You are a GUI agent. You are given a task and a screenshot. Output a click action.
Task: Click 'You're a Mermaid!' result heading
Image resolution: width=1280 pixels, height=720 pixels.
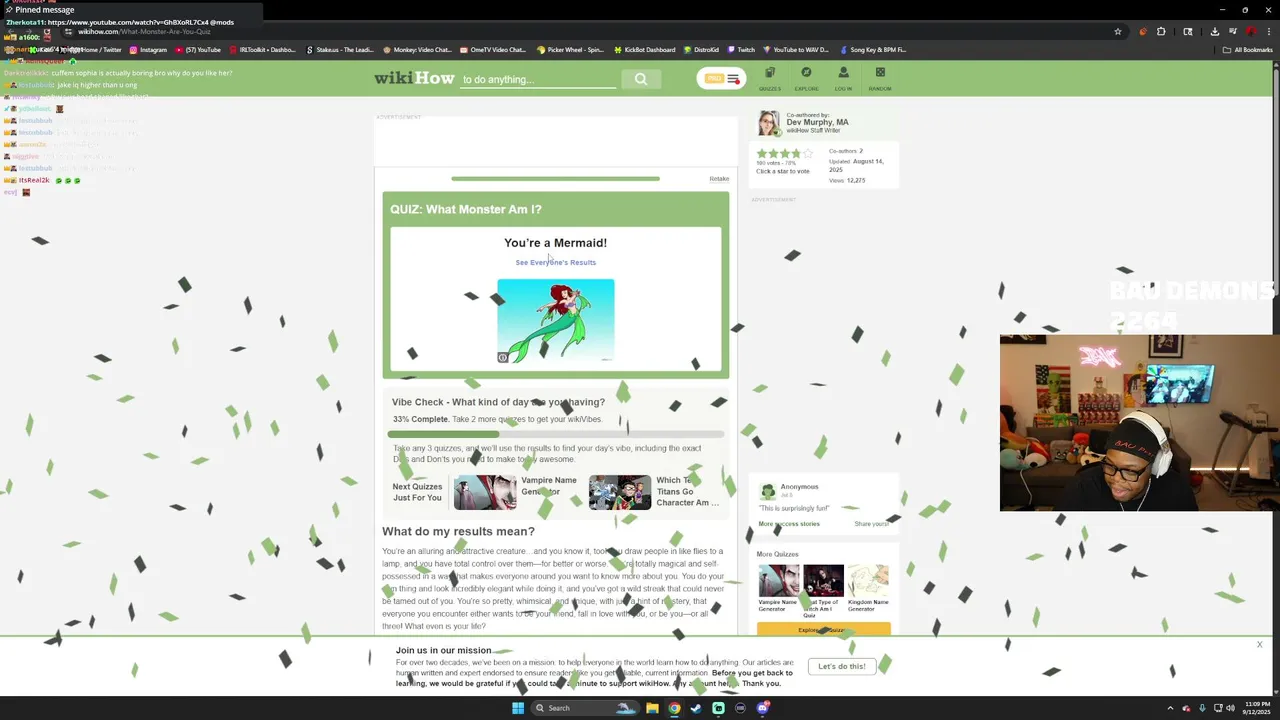555,243
